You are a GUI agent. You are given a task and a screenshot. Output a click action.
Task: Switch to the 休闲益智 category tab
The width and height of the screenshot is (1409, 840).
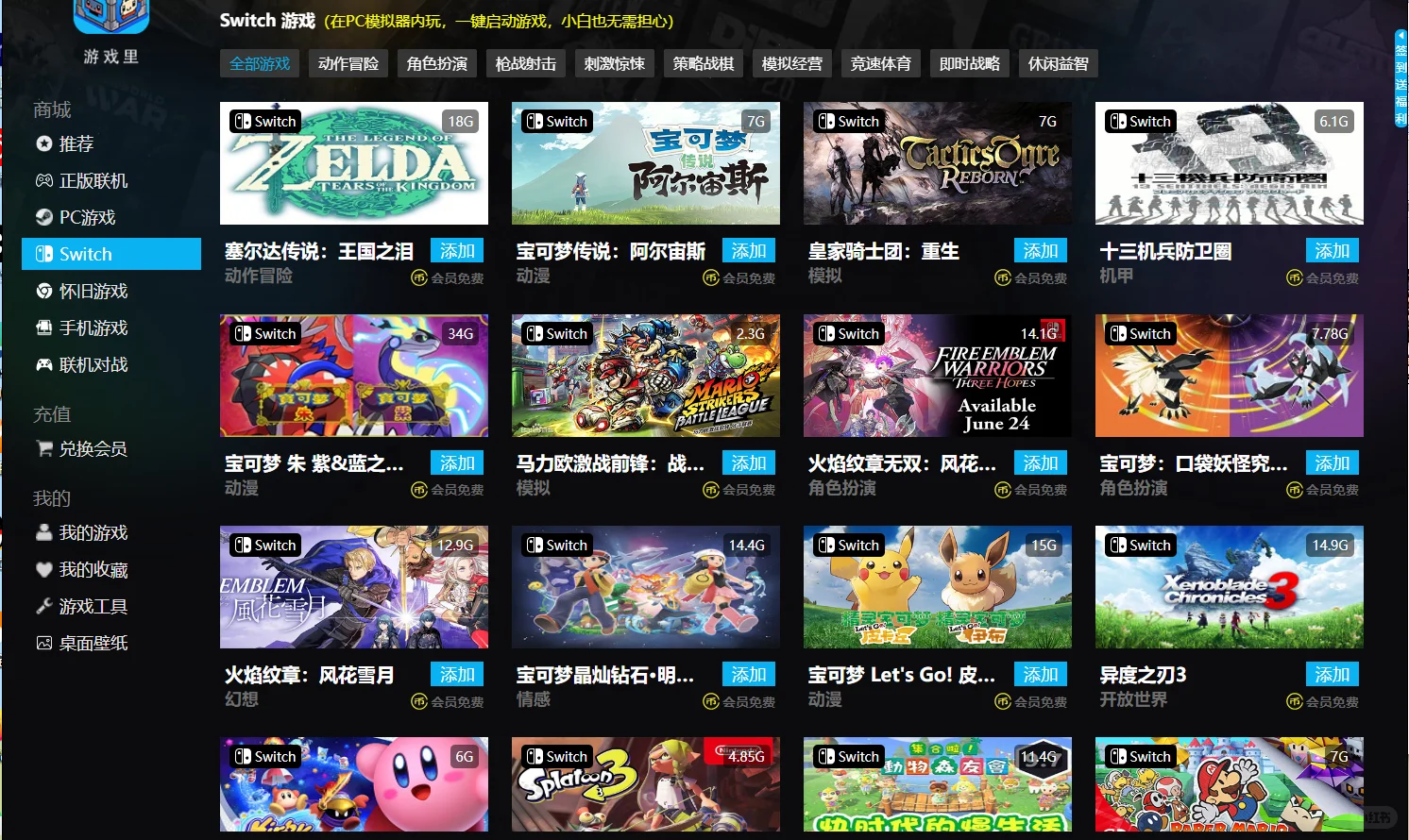click(x=1059, y=63)
